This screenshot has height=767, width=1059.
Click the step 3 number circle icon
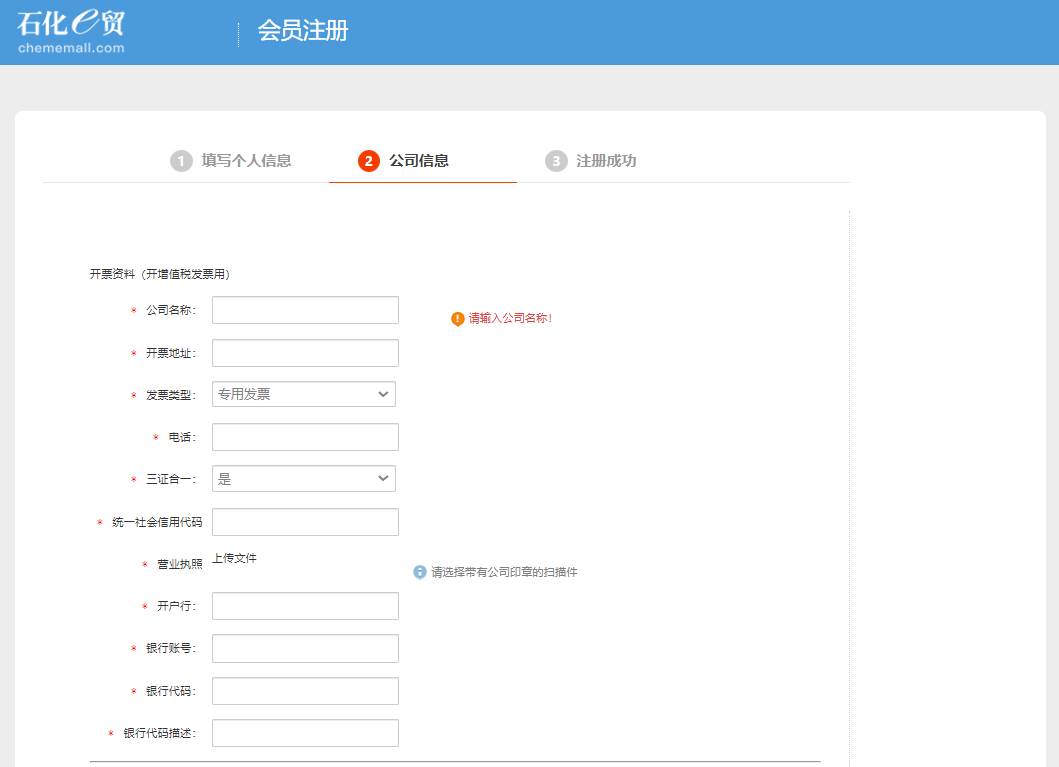point(556,161)
